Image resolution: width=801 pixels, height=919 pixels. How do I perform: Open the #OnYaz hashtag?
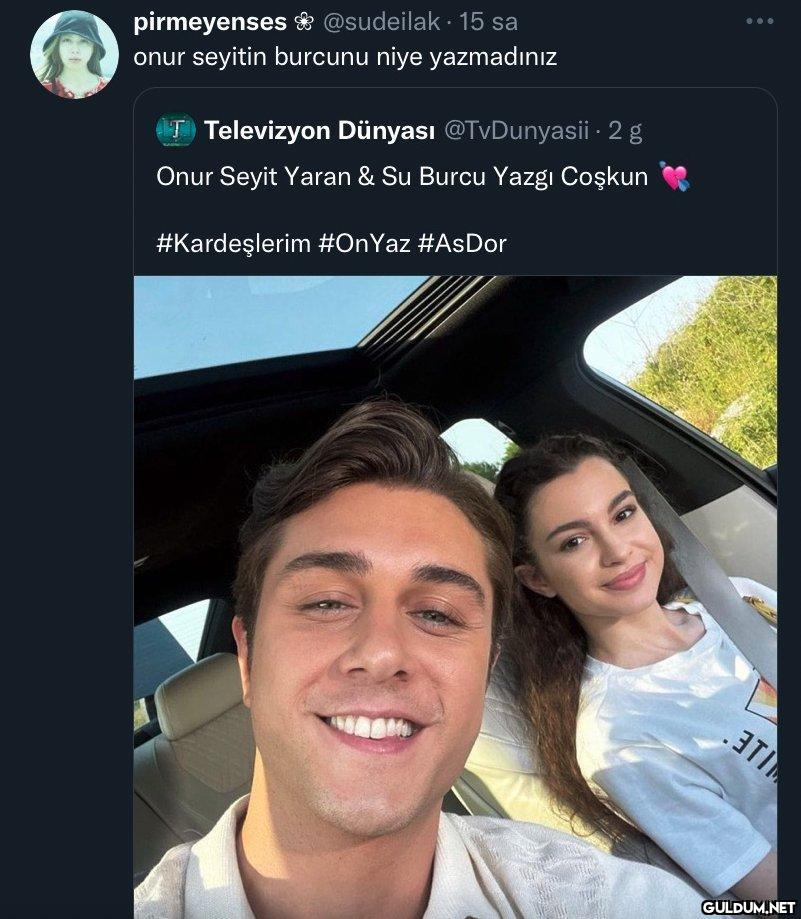pos(364,242)
